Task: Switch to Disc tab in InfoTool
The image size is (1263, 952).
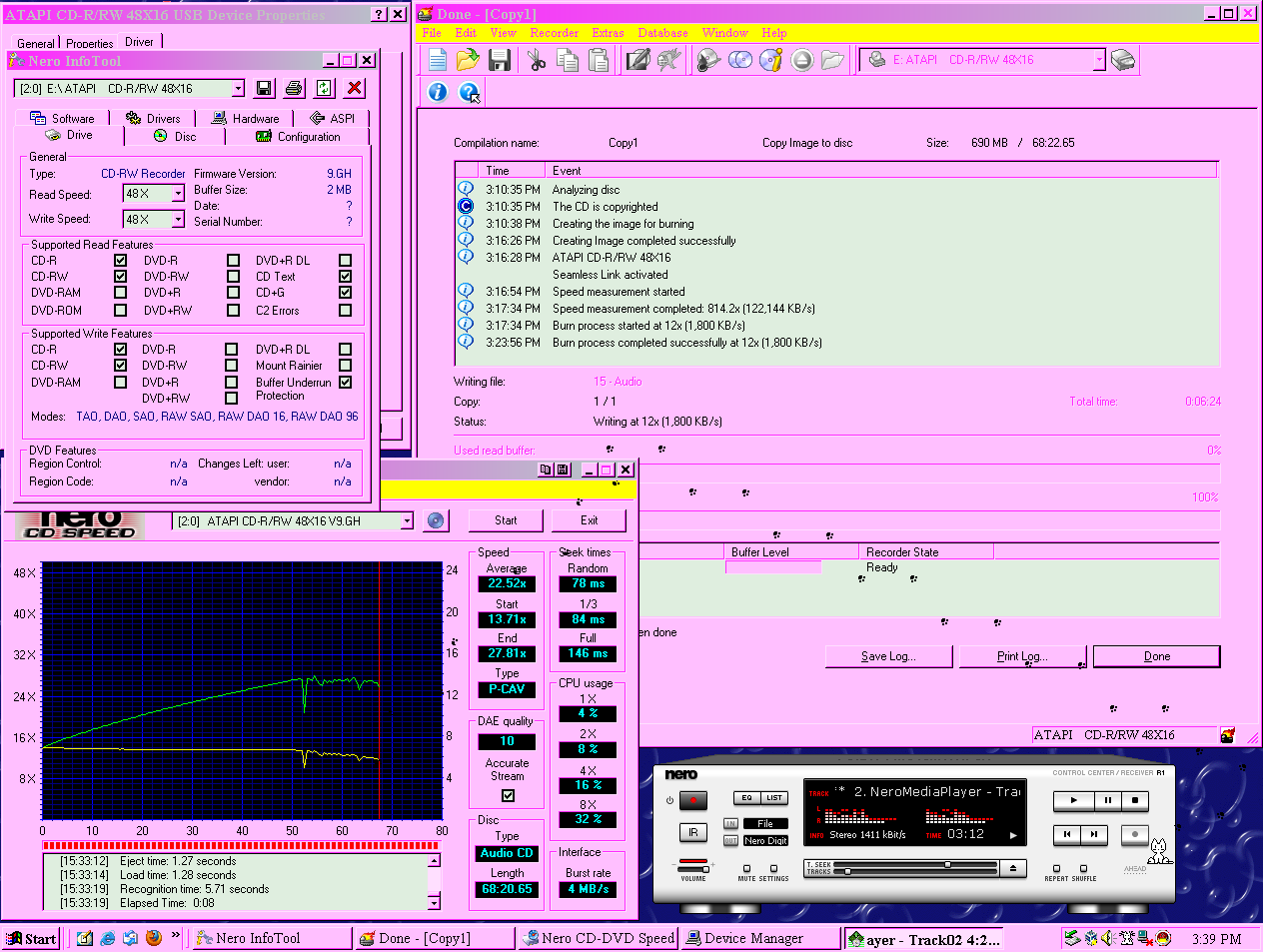Action: tap(175, 136)
